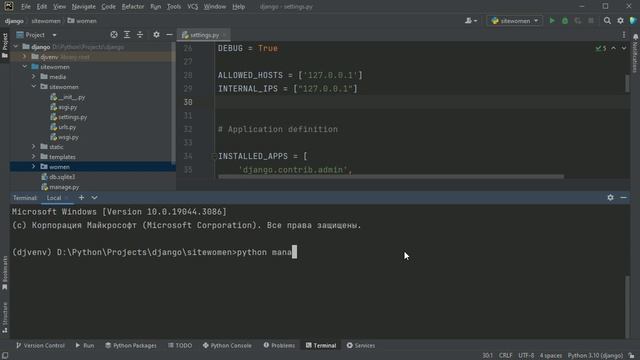Expand the templates folder
The height and width of the screenshot is (360, 640).
coord(34,157)
